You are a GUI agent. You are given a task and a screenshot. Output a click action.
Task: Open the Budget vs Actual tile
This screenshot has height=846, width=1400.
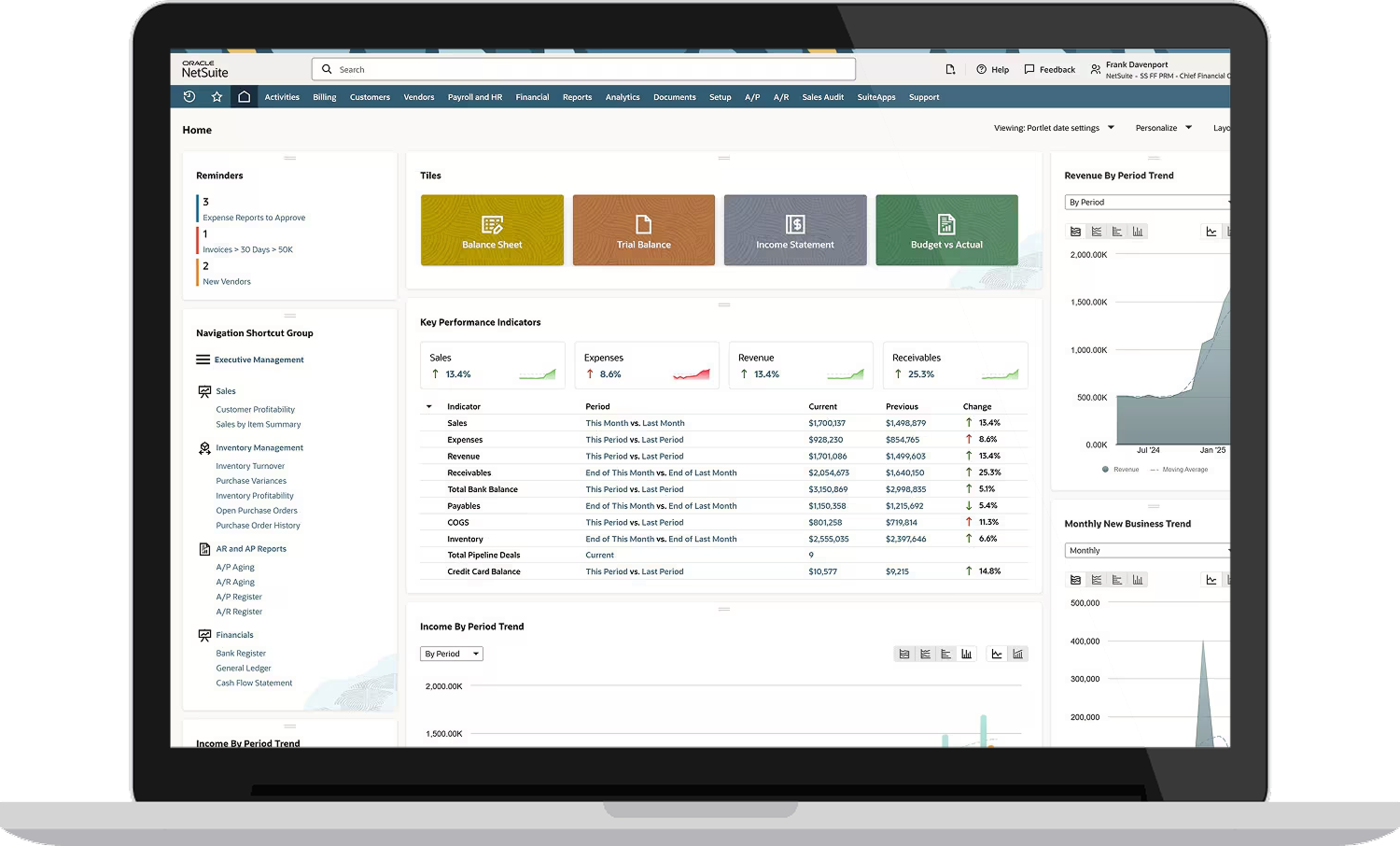[x=946, y=231]
